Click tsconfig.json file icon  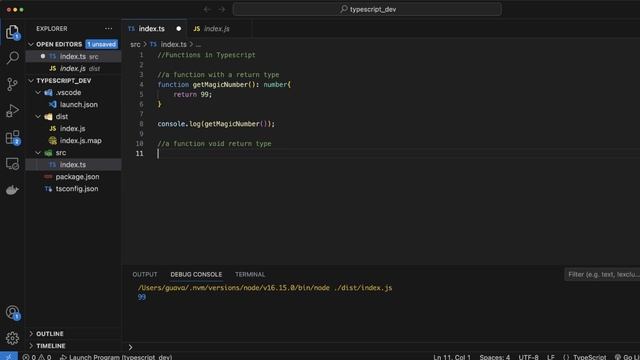coord(48,189)
